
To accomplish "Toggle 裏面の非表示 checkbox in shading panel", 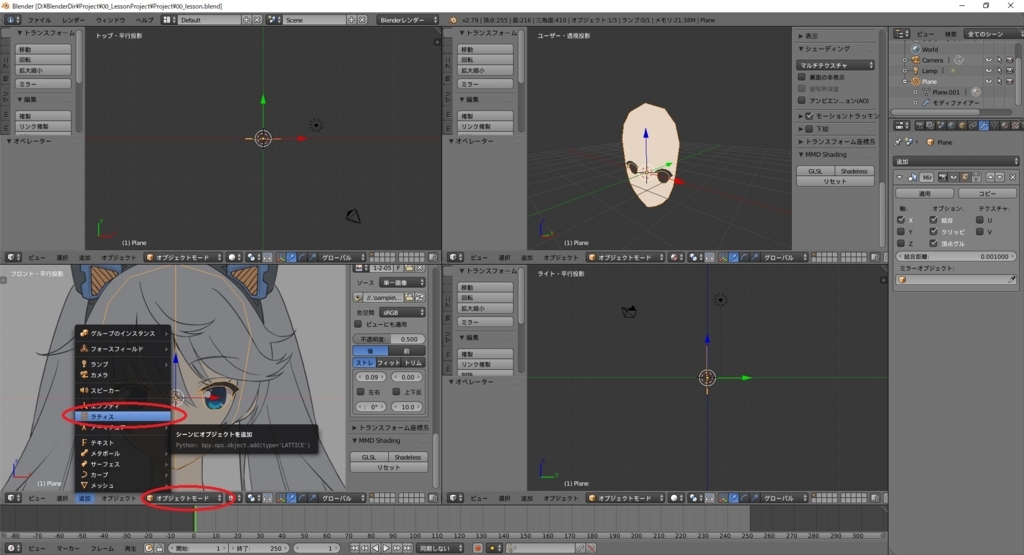I will [x=802, y=77].
